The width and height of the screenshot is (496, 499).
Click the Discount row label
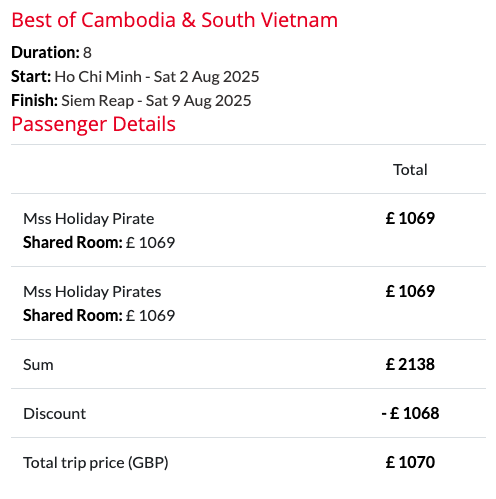click(x=54, y=414)
